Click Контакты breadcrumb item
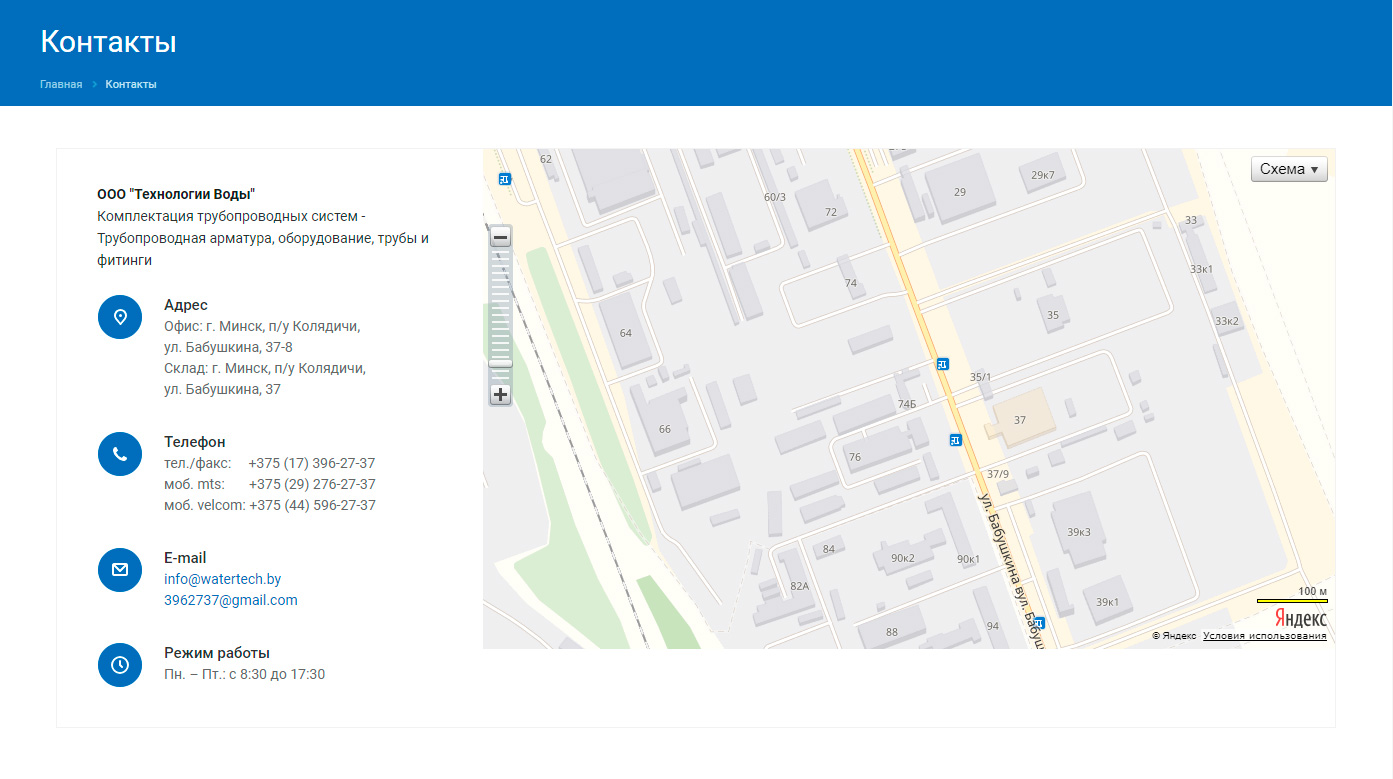The image size is (1393, 779). [131, 84]
